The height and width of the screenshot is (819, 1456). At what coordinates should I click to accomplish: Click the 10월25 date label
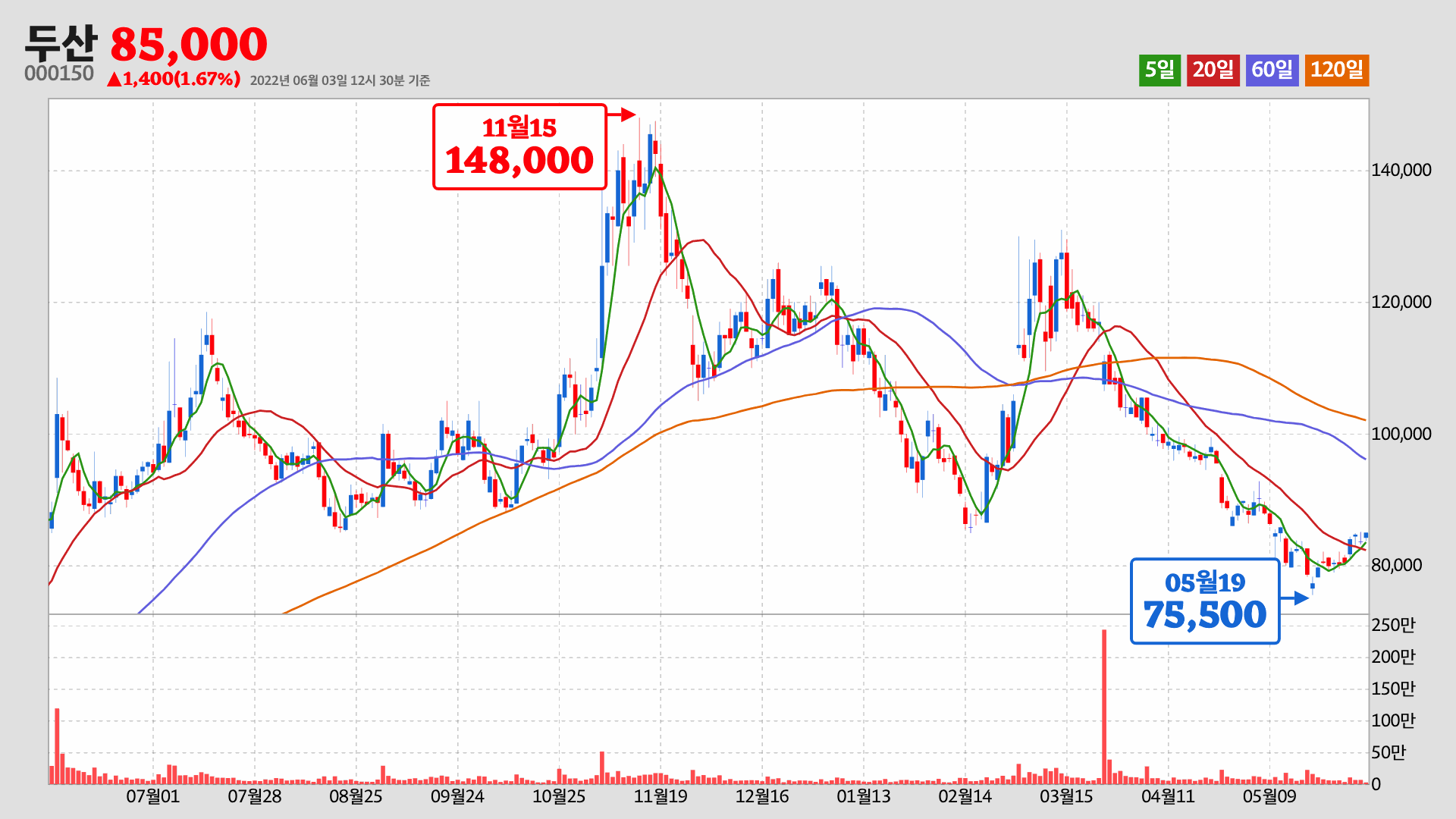pyautogui.click(x=559, y=797)
